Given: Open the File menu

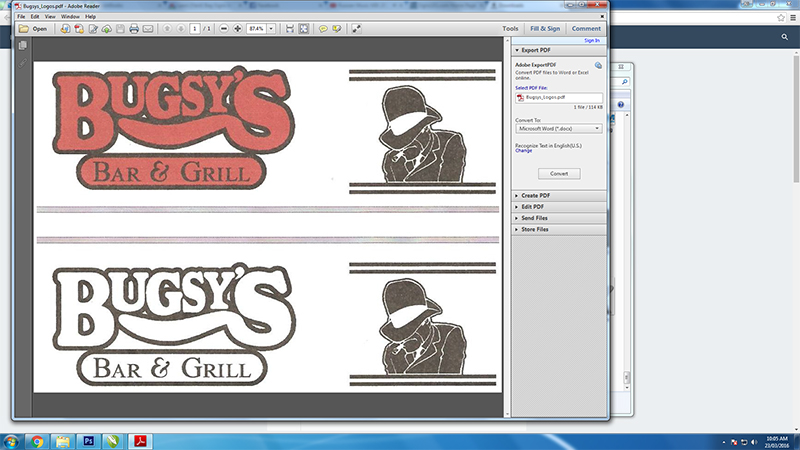Looking at the screenshot, I should point(21,16).
